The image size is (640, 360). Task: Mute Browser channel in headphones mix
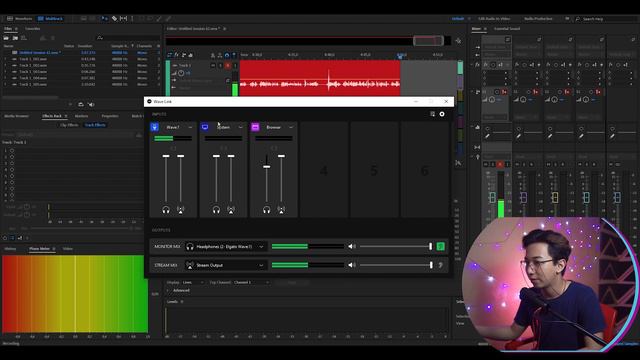tap(267, 210)
